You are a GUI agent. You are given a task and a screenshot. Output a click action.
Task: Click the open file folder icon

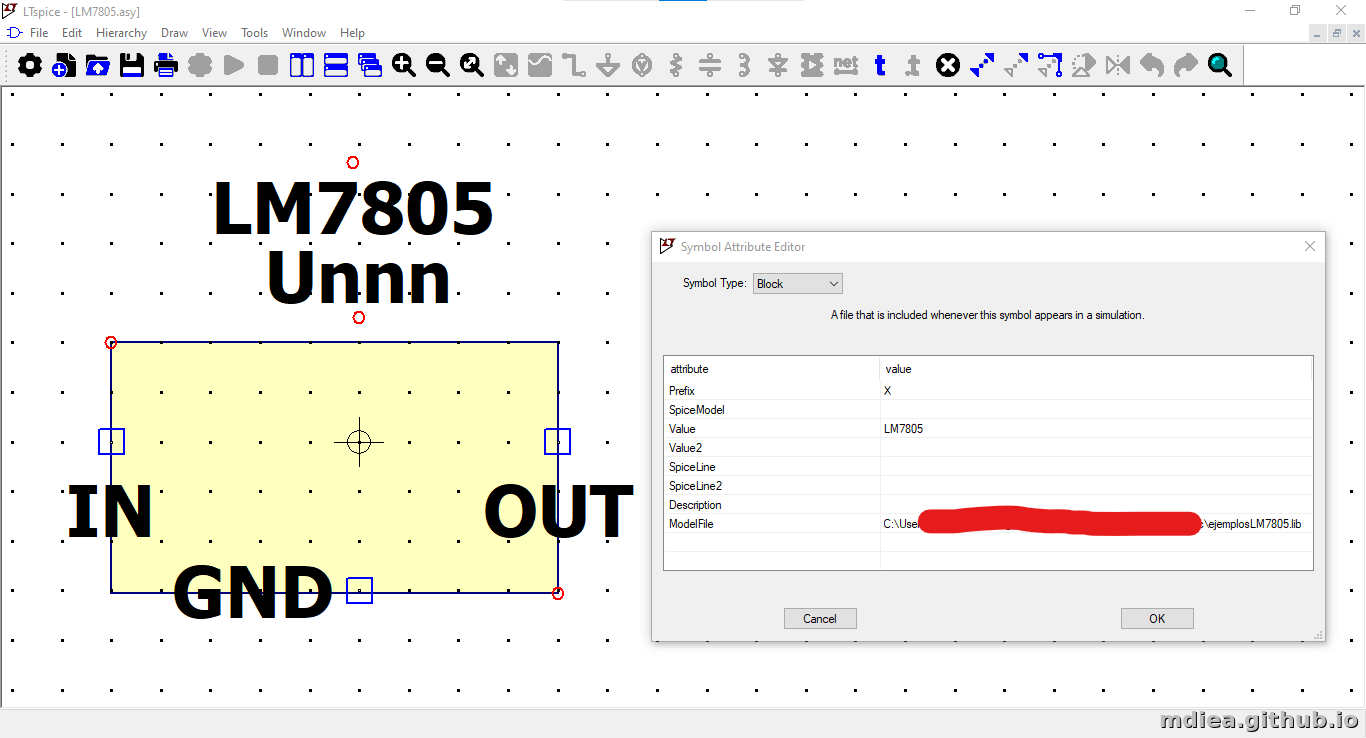click(x=98, y=66)
